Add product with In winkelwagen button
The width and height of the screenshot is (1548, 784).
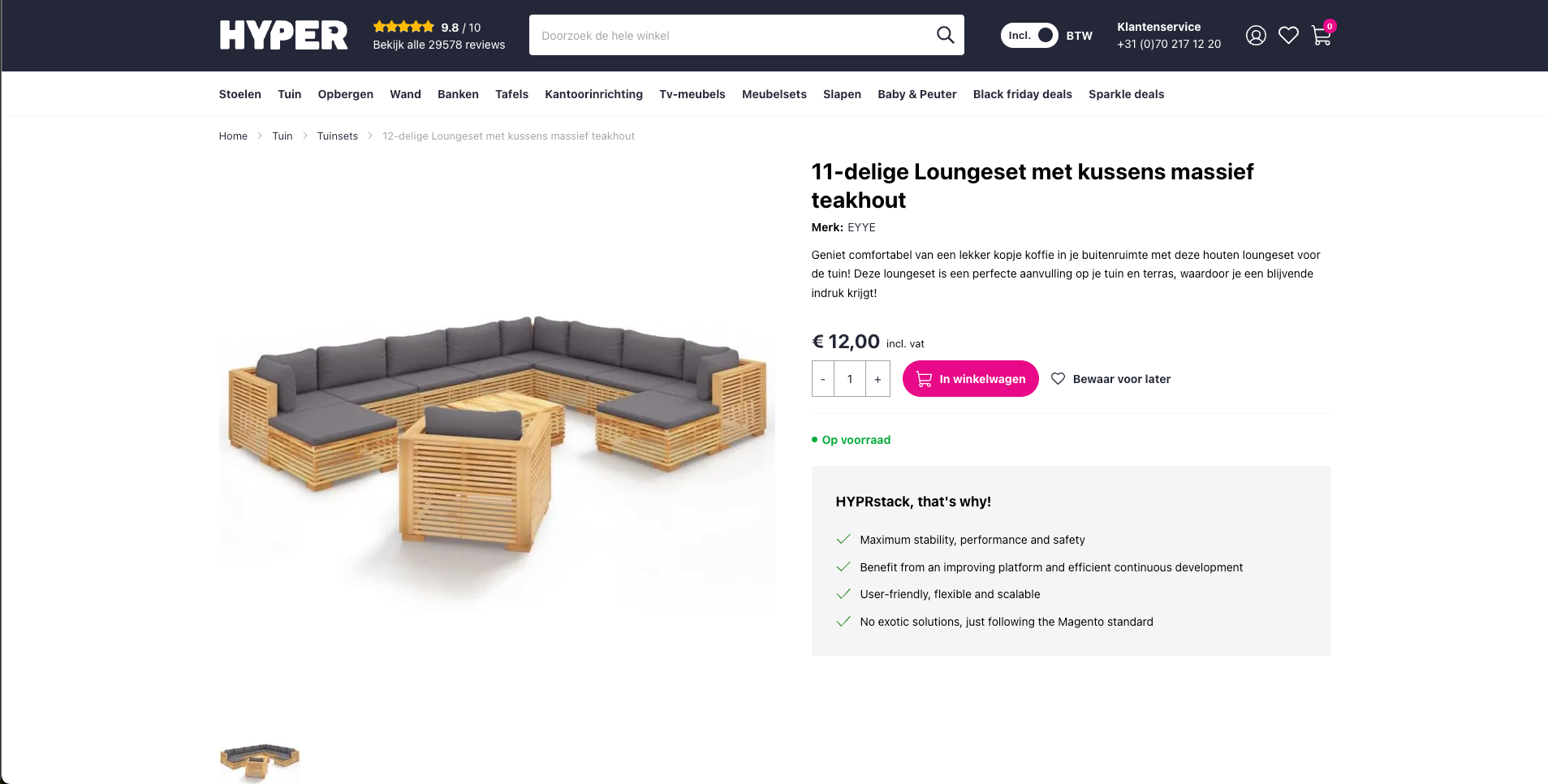point(970,379)
